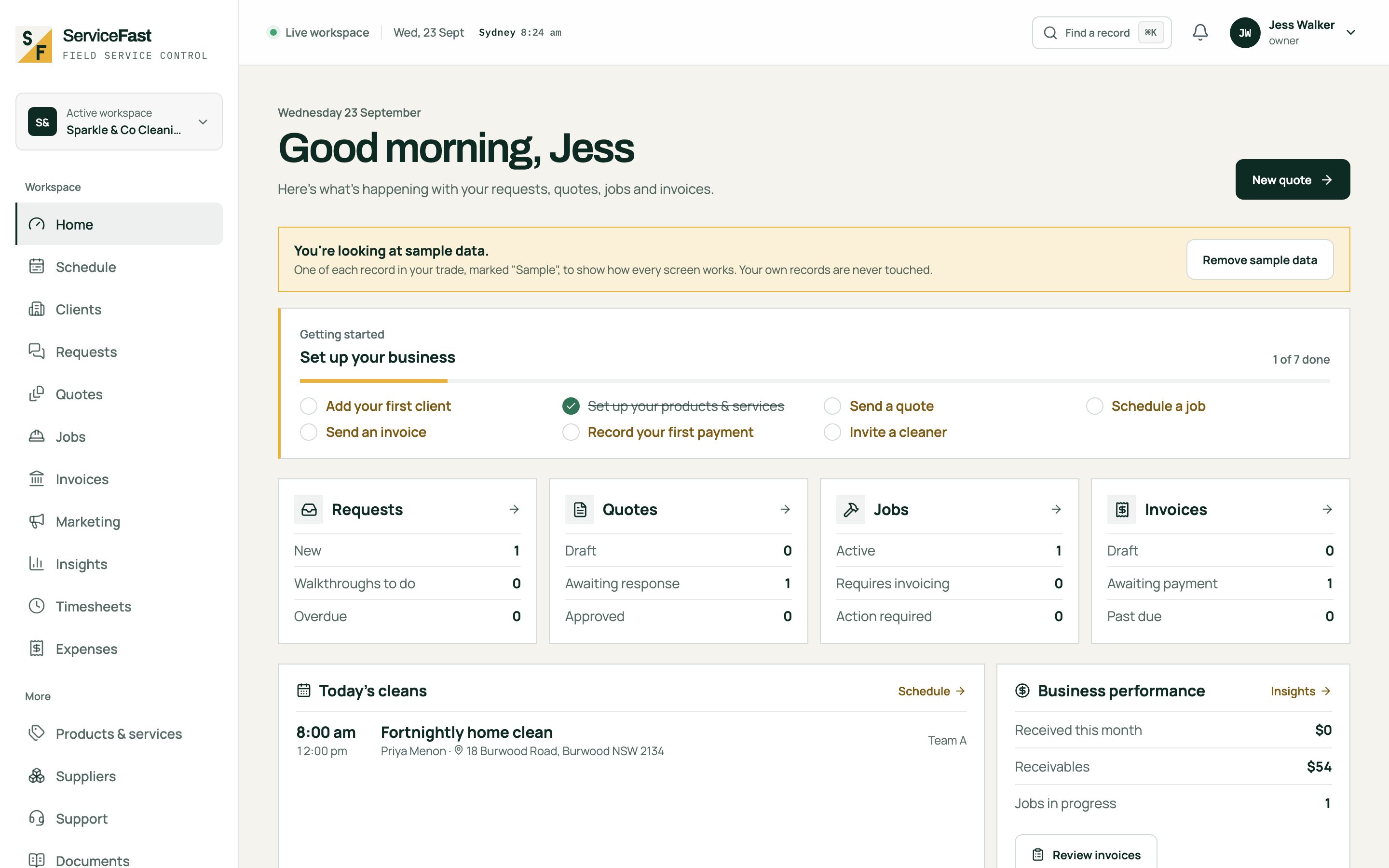The width and height of the screenshot is (1389, 868).
Task: Click the Today's cleans calendar icon
Action: coord(304,691)
